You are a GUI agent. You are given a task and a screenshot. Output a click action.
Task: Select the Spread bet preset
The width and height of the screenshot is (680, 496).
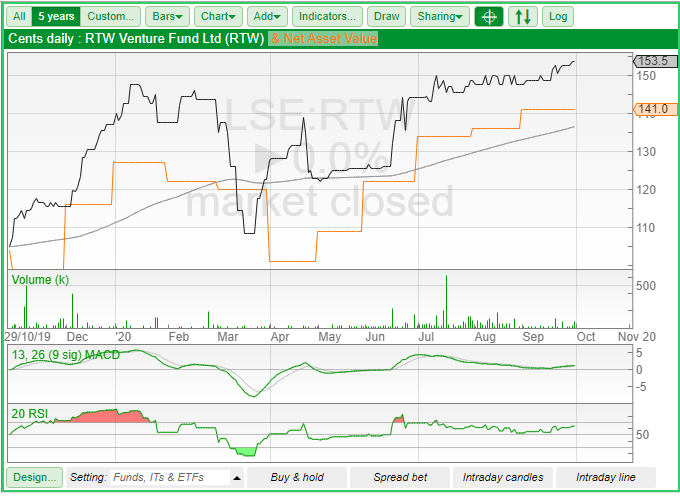point(400,477)
